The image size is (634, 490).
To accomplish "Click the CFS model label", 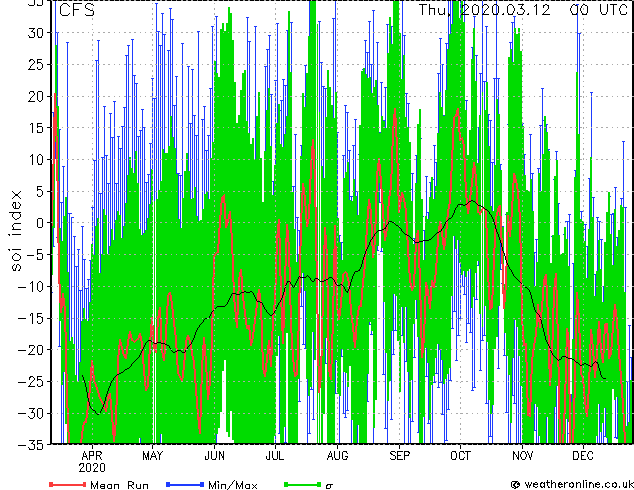I will tap(77, 10).
